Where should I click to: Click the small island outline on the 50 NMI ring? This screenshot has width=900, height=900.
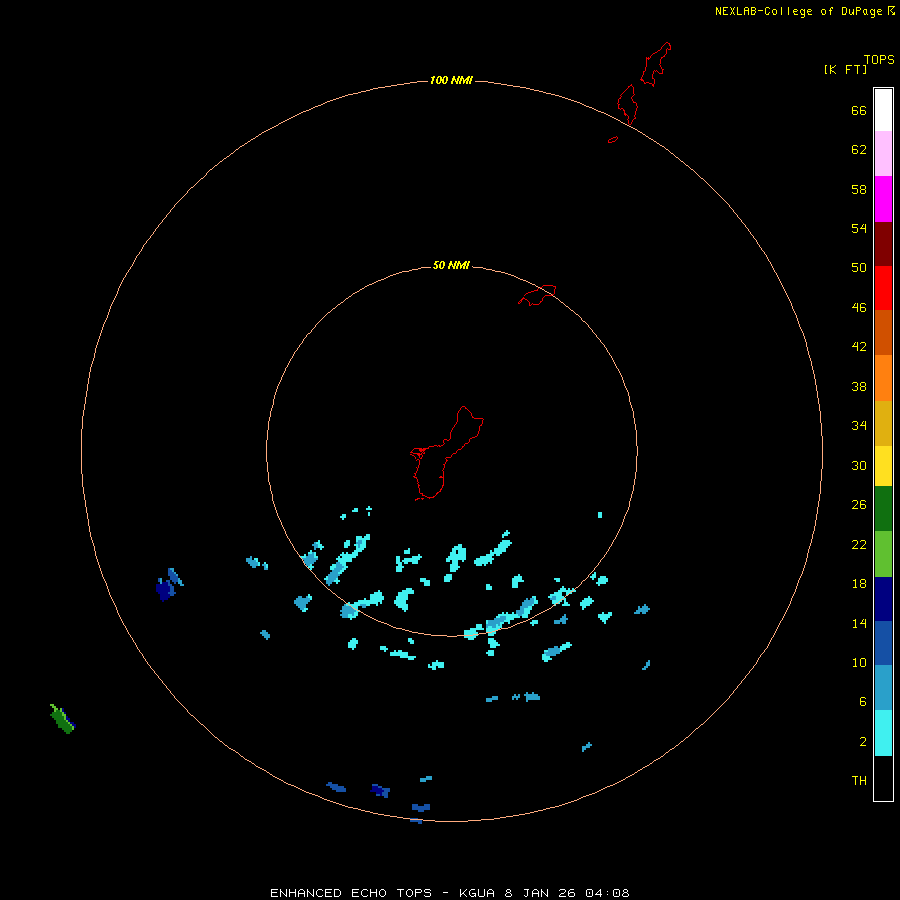[x=537, y=295]
